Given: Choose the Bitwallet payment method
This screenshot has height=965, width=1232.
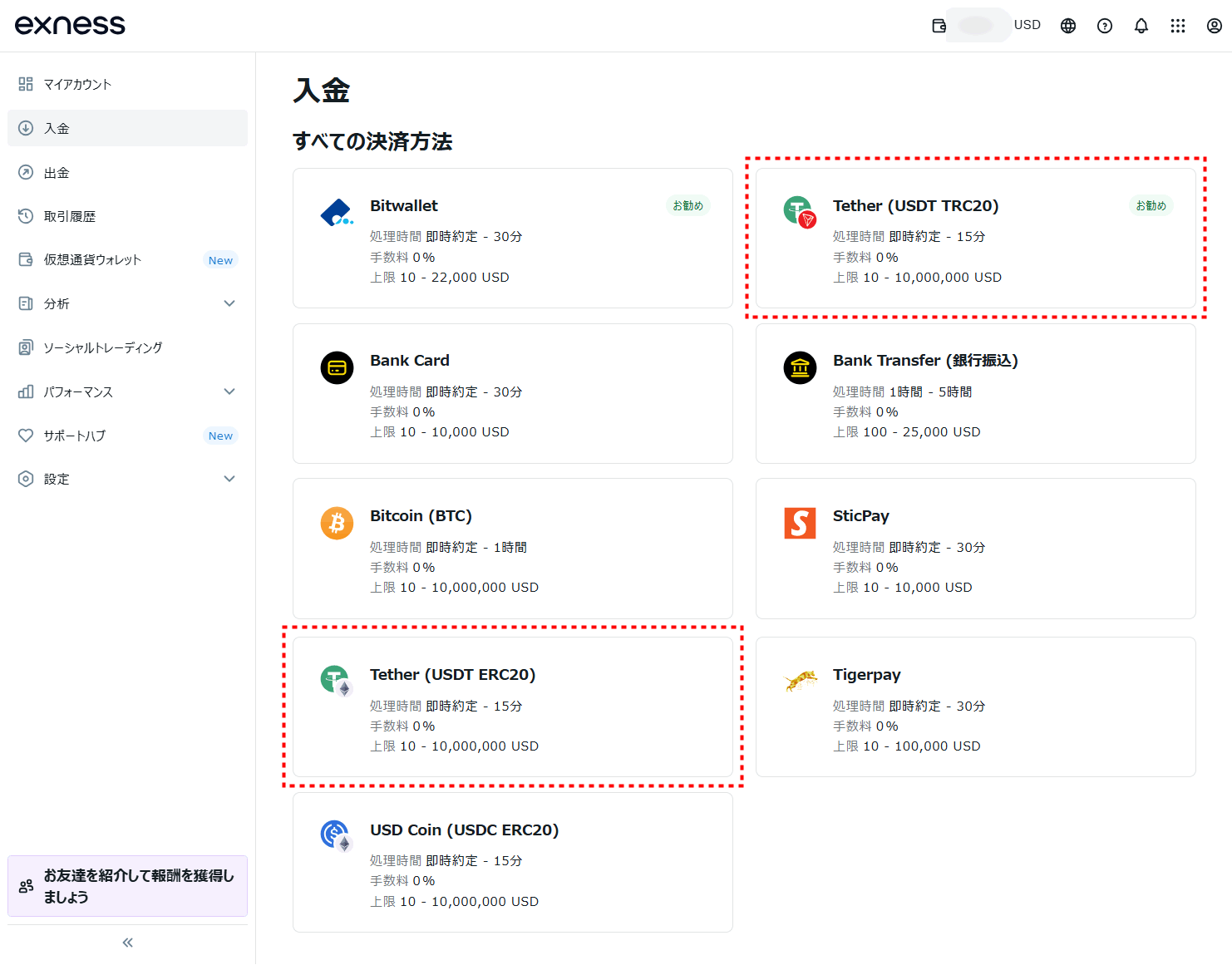Looking at the screenshot, I should 512,239.
